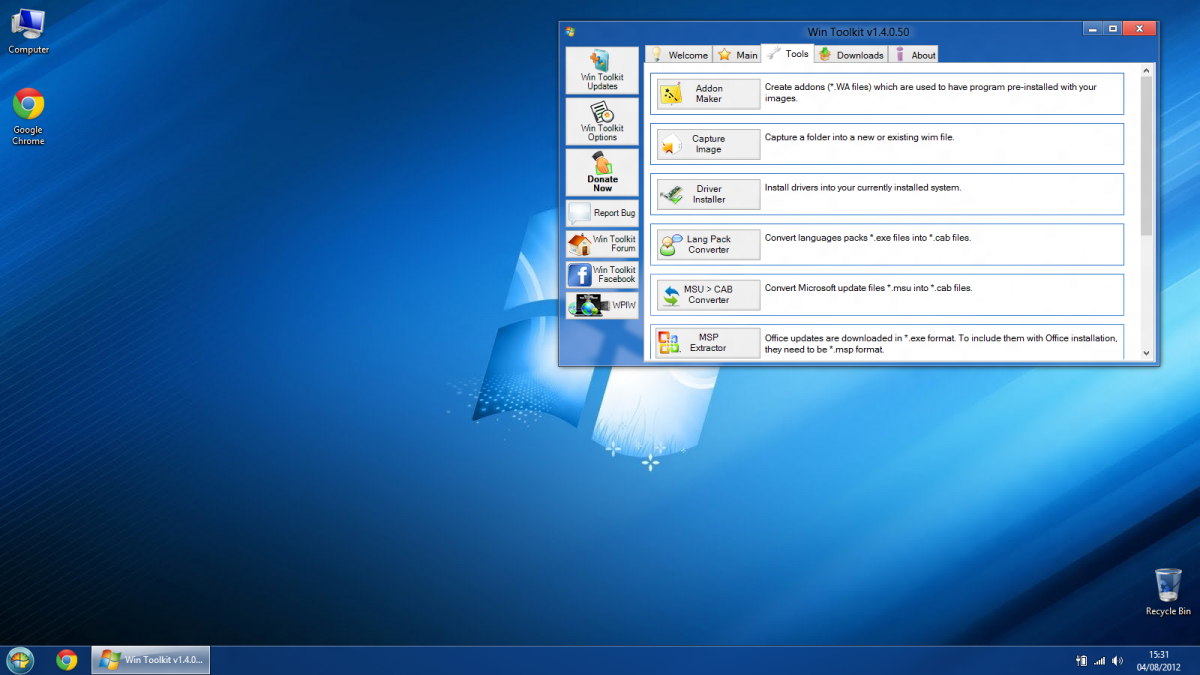Switch to the Main tab
This screenshot has width=1200, height=675.
pos(737,55)
